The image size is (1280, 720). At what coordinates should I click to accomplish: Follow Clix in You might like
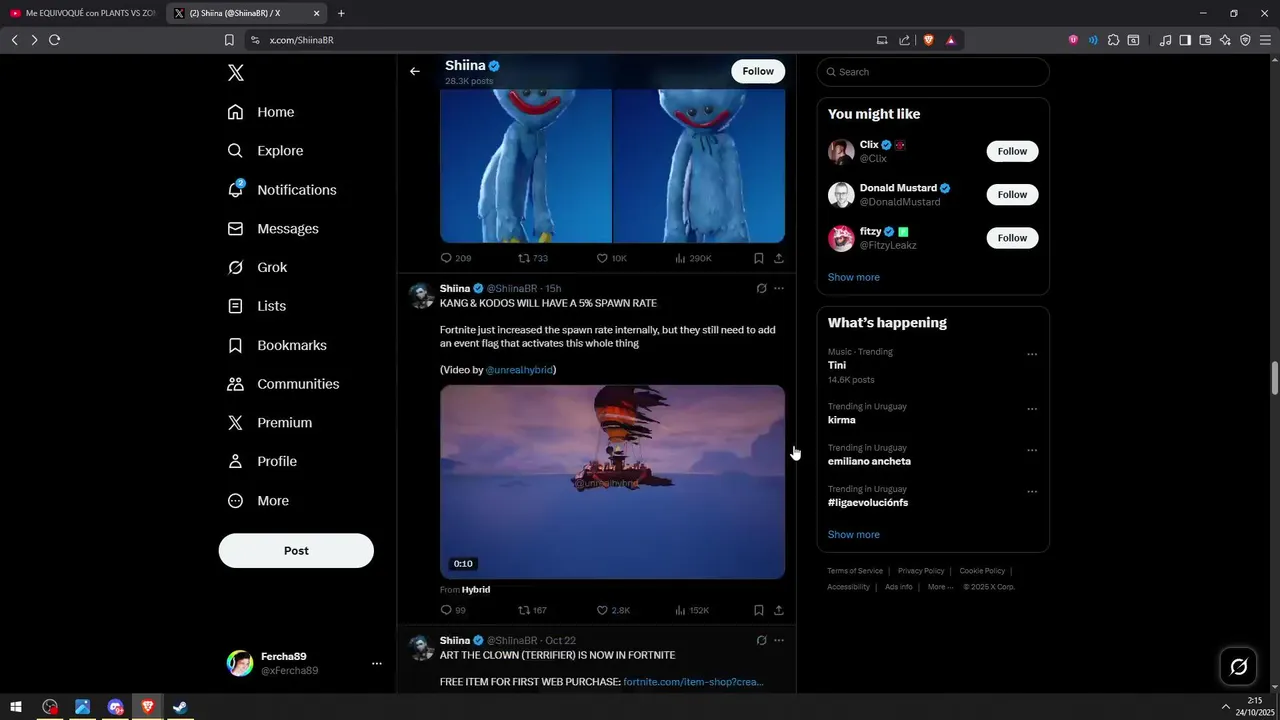click(x=1012, y=151)
